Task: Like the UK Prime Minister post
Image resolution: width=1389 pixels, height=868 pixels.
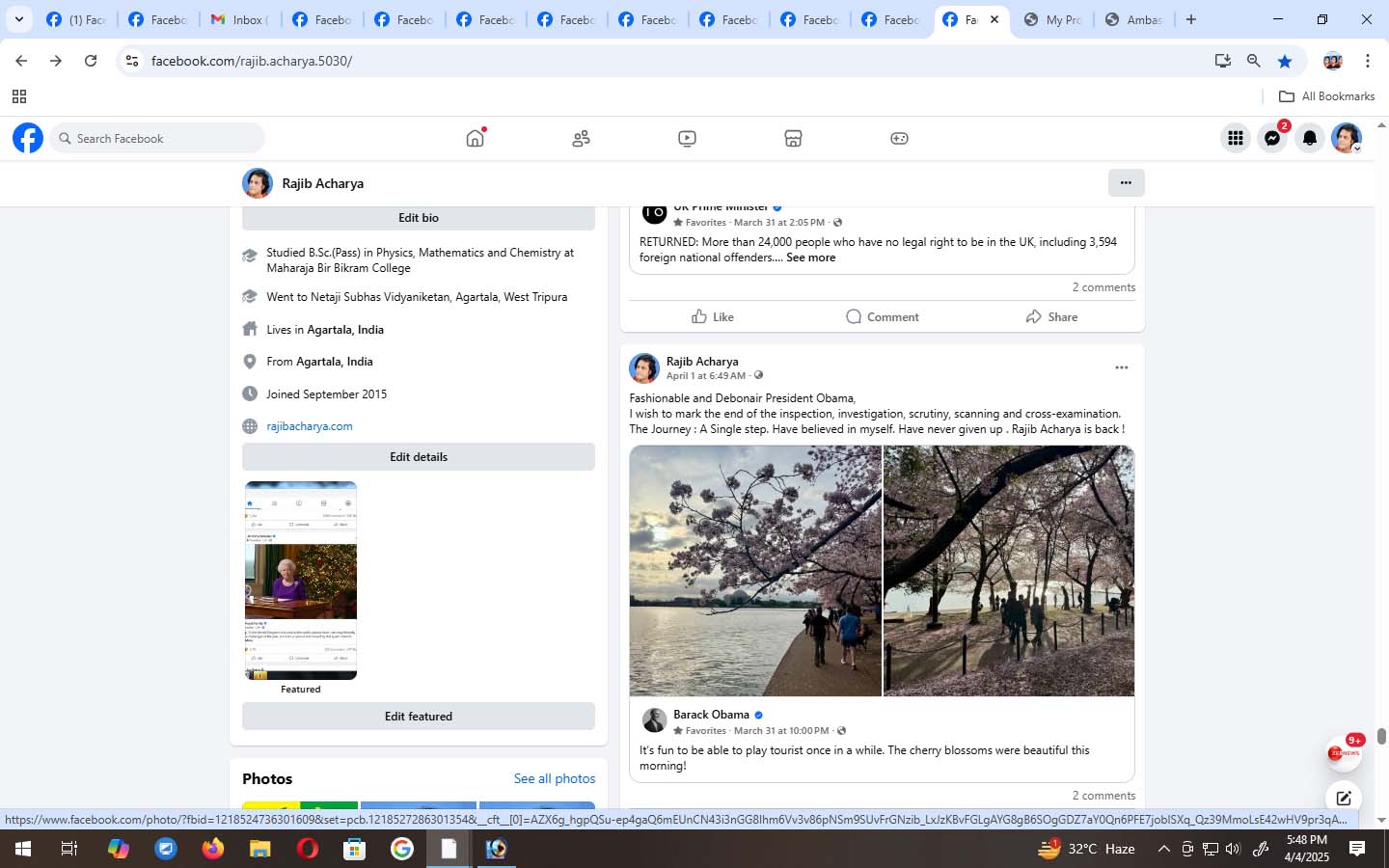Action: tap(713, 316)
